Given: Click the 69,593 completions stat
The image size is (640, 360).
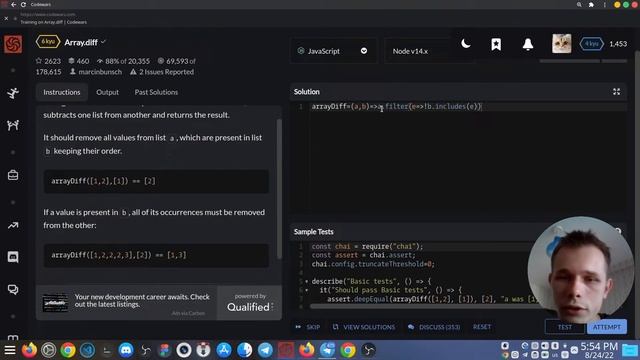Looking at the screenshot, I should [x=176, y=61].
